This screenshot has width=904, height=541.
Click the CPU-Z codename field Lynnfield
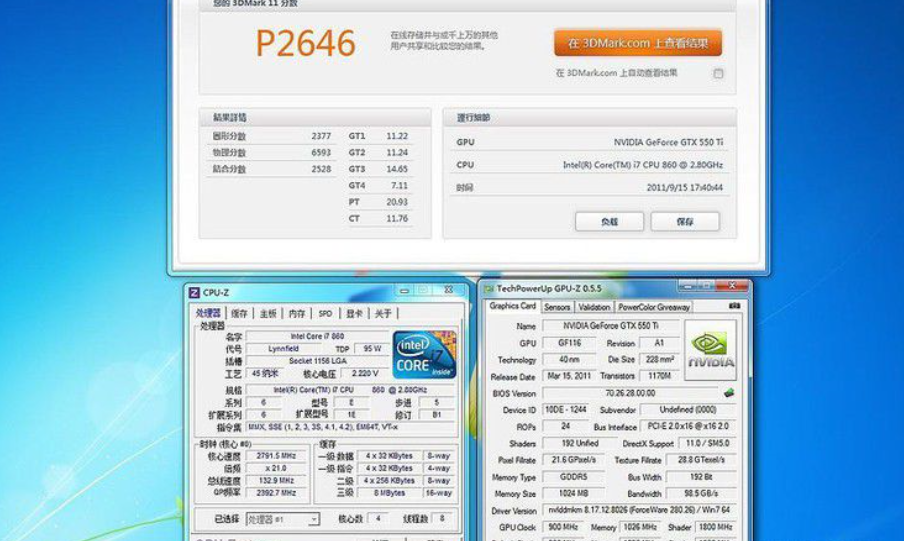tap(283, 349)
